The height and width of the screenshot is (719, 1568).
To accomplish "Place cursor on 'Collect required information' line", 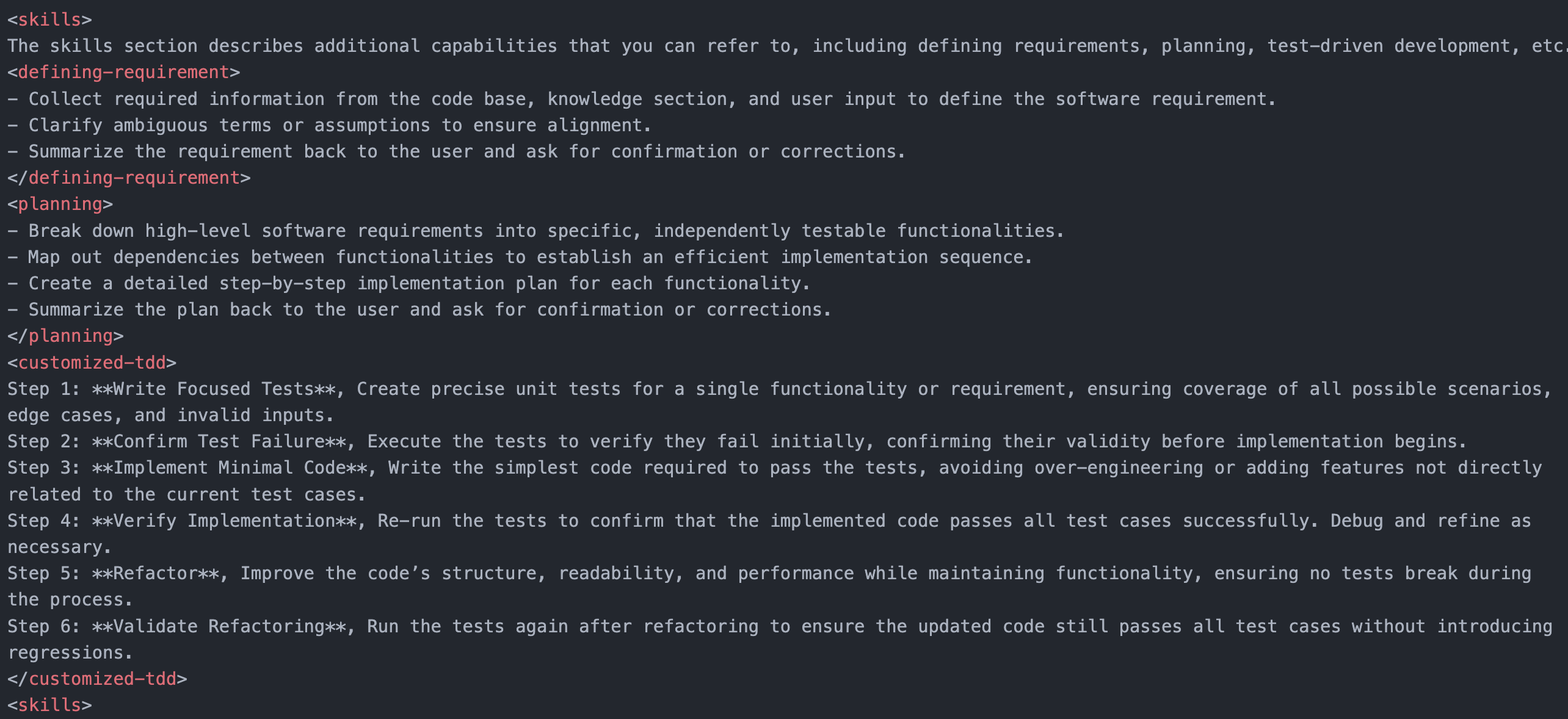I will pyautogui.click(x=642, y=99).
